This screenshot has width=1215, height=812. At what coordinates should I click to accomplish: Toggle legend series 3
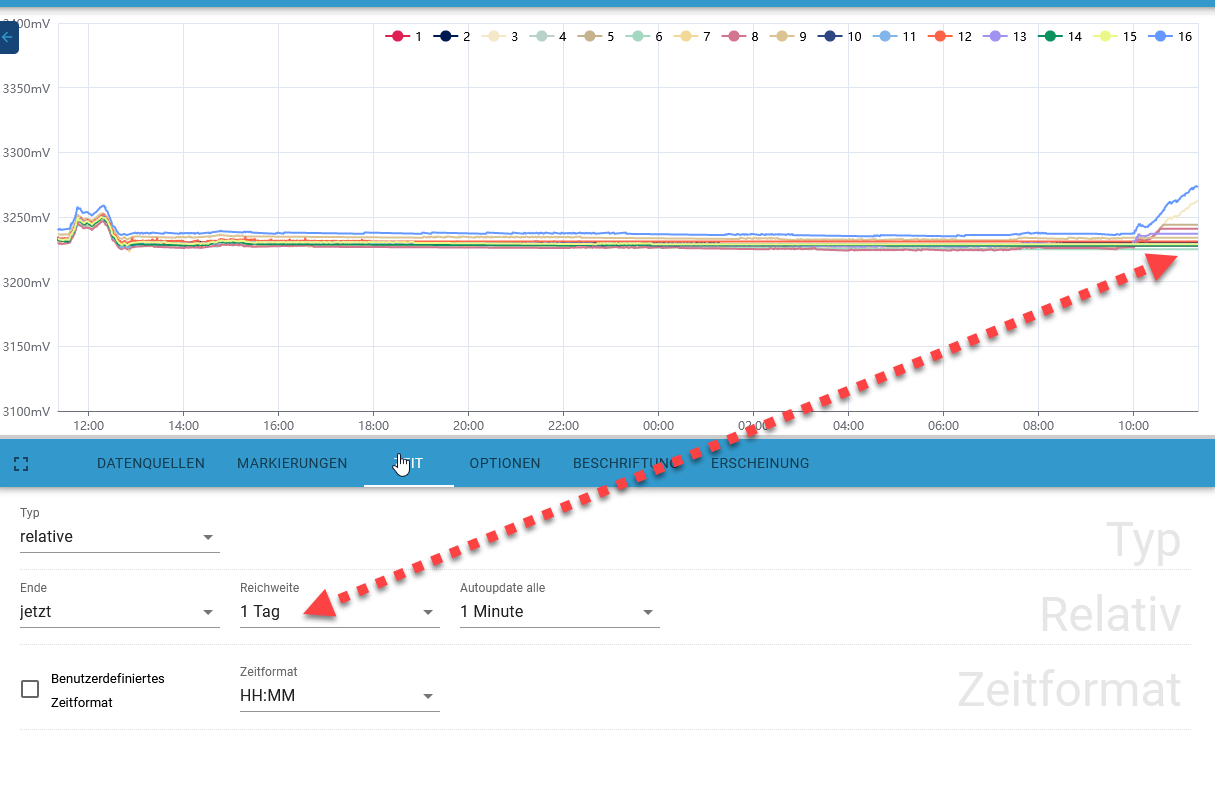point(500,36)
